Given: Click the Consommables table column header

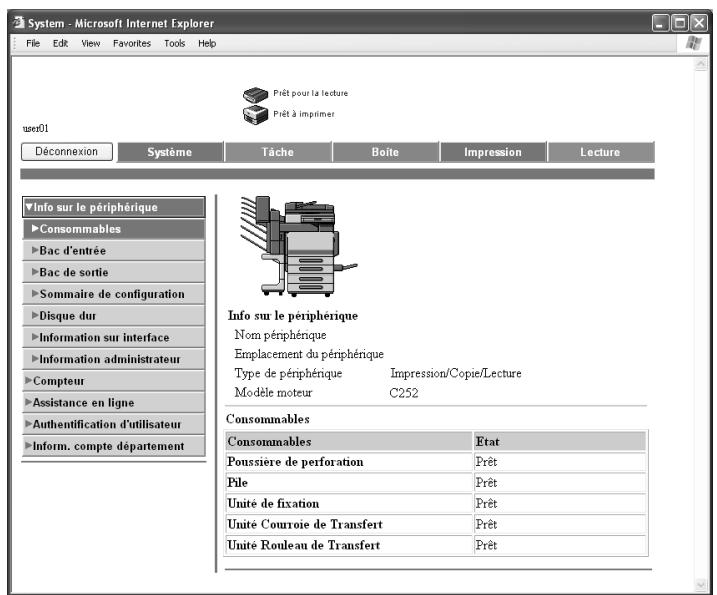Looking at the screenshot, I should [349, 441].
